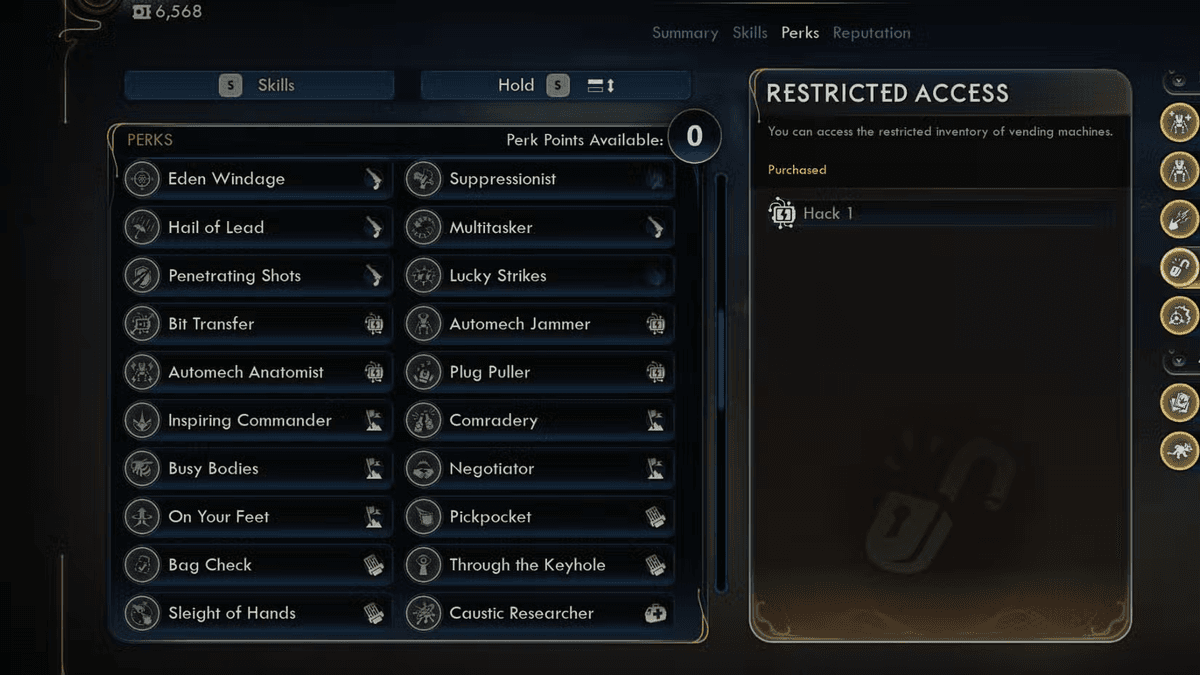Click the Caustic Researcher perk icon

pyautogui.click(x=424, y=613)
